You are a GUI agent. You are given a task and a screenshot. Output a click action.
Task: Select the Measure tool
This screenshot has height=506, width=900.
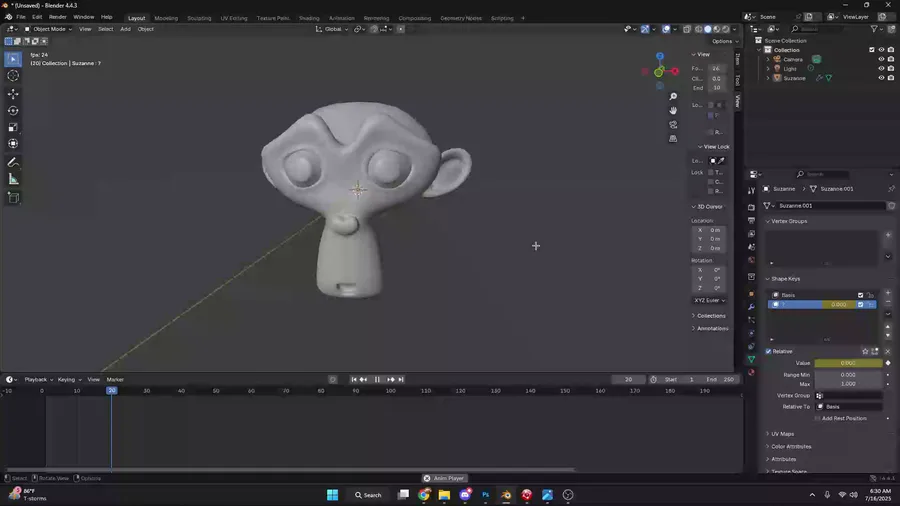pyautogui.click(x=13, y=180)
